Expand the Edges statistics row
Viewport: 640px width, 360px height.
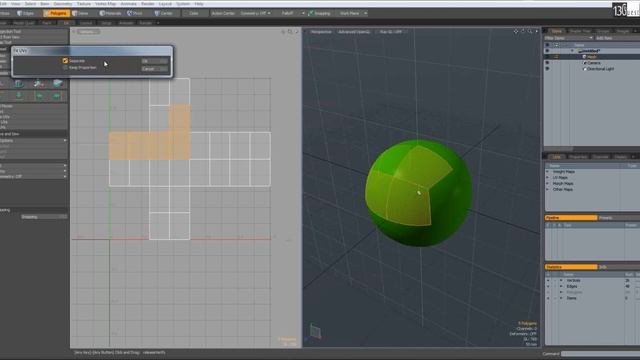pos(561,287)
